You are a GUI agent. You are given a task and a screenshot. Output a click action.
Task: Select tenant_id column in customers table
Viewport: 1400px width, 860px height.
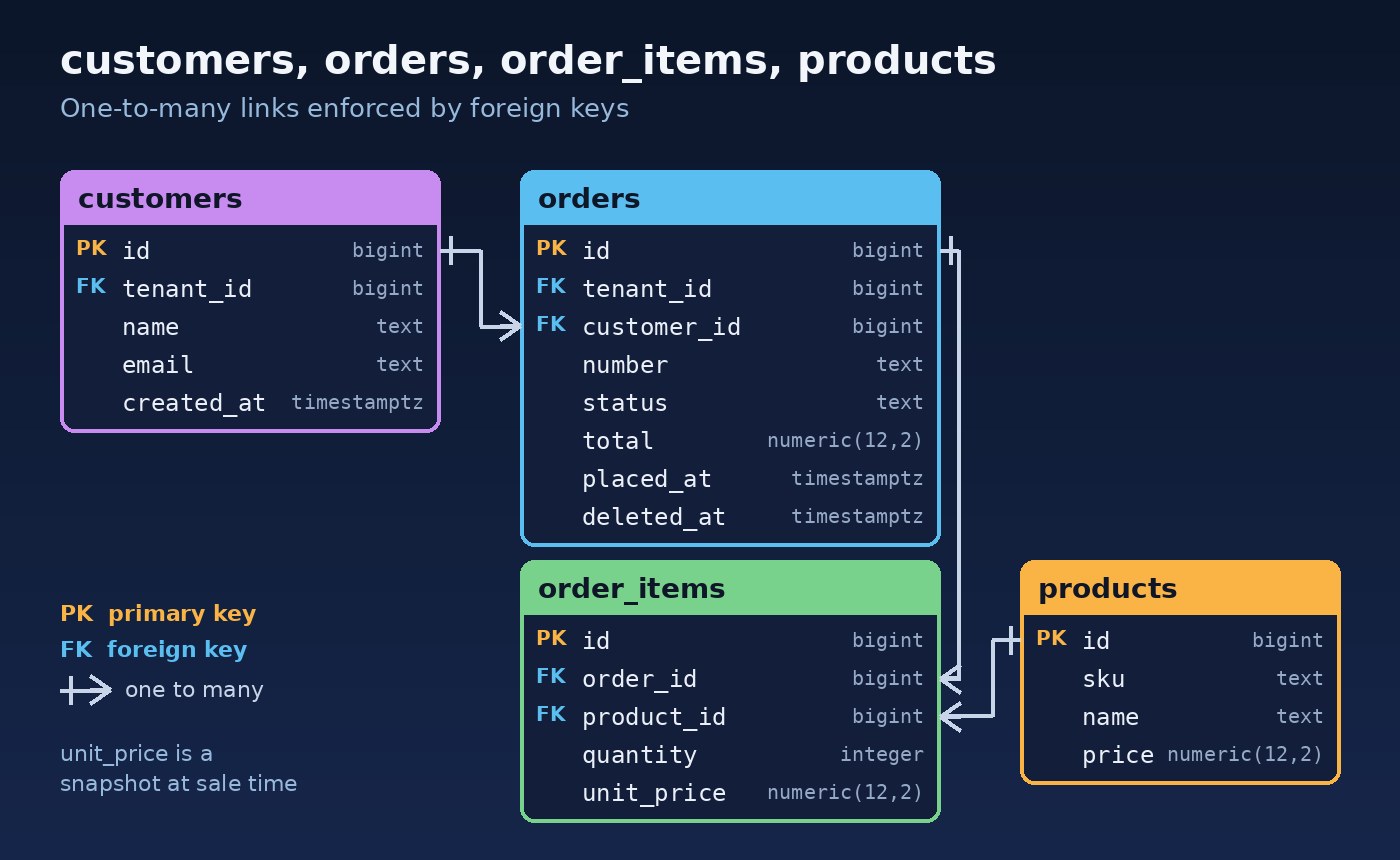(x=250, y=288)
